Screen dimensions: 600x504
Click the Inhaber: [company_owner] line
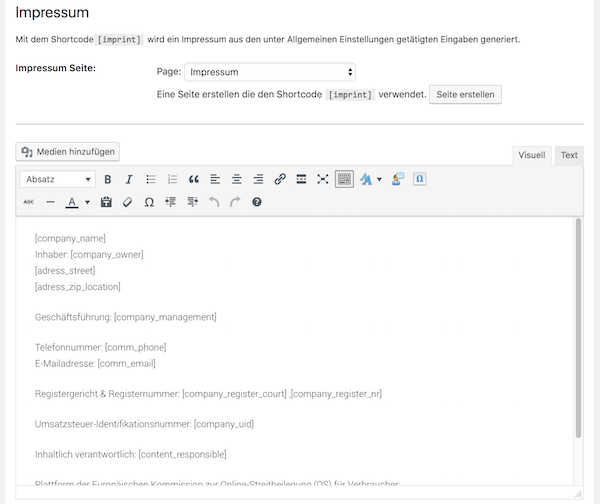89,254
